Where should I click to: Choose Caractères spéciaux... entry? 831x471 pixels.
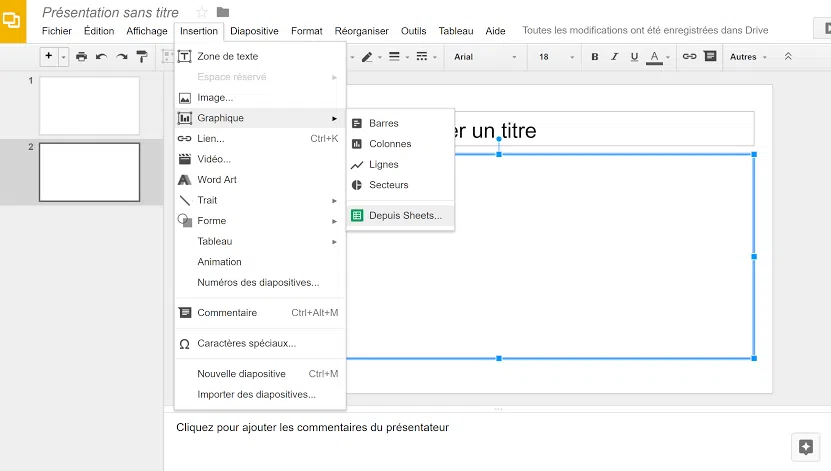pos(260,343)
